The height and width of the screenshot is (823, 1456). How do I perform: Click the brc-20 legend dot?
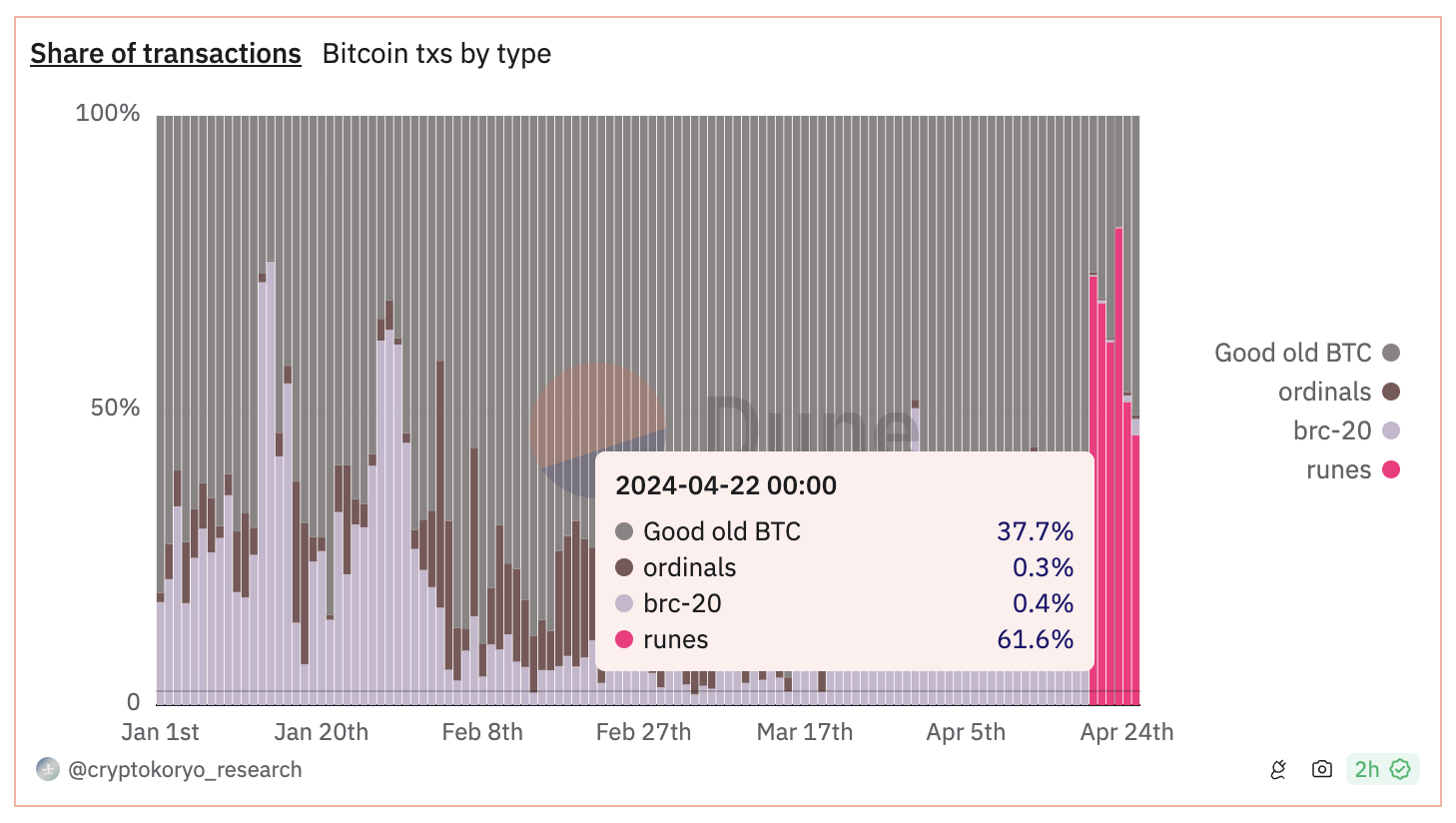tap(1392, 430)
